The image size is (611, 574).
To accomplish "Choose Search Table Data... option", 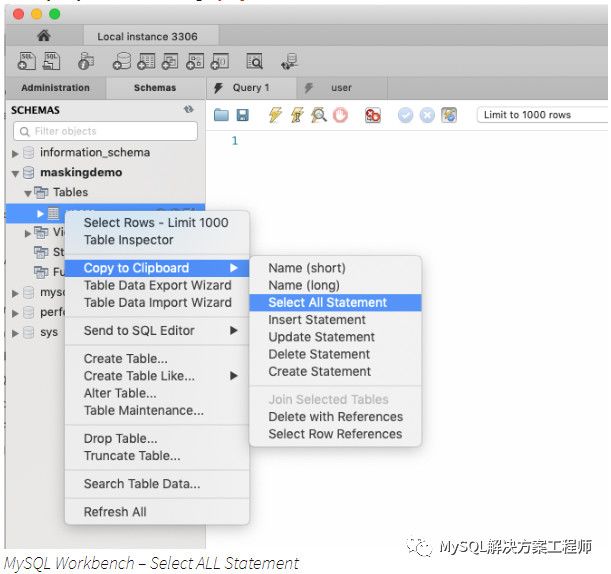I will (157, 484).
